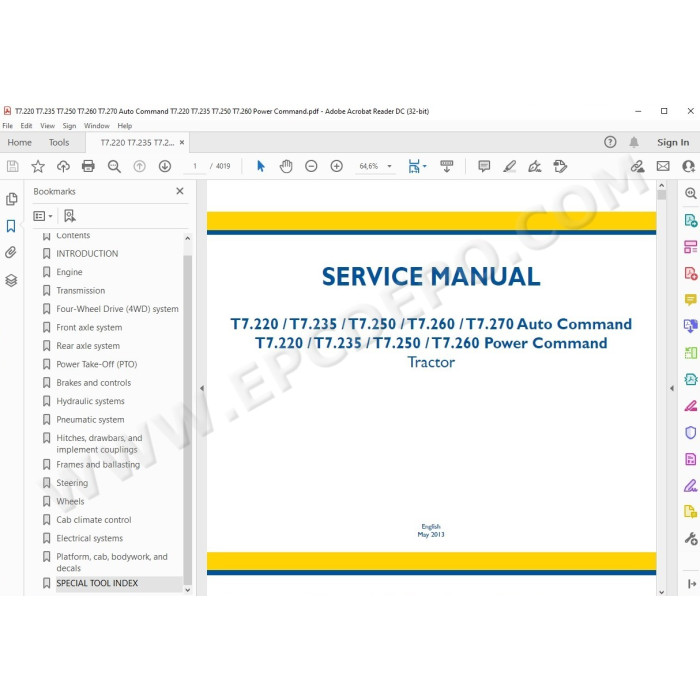View notifications bell

click(634, 142)
